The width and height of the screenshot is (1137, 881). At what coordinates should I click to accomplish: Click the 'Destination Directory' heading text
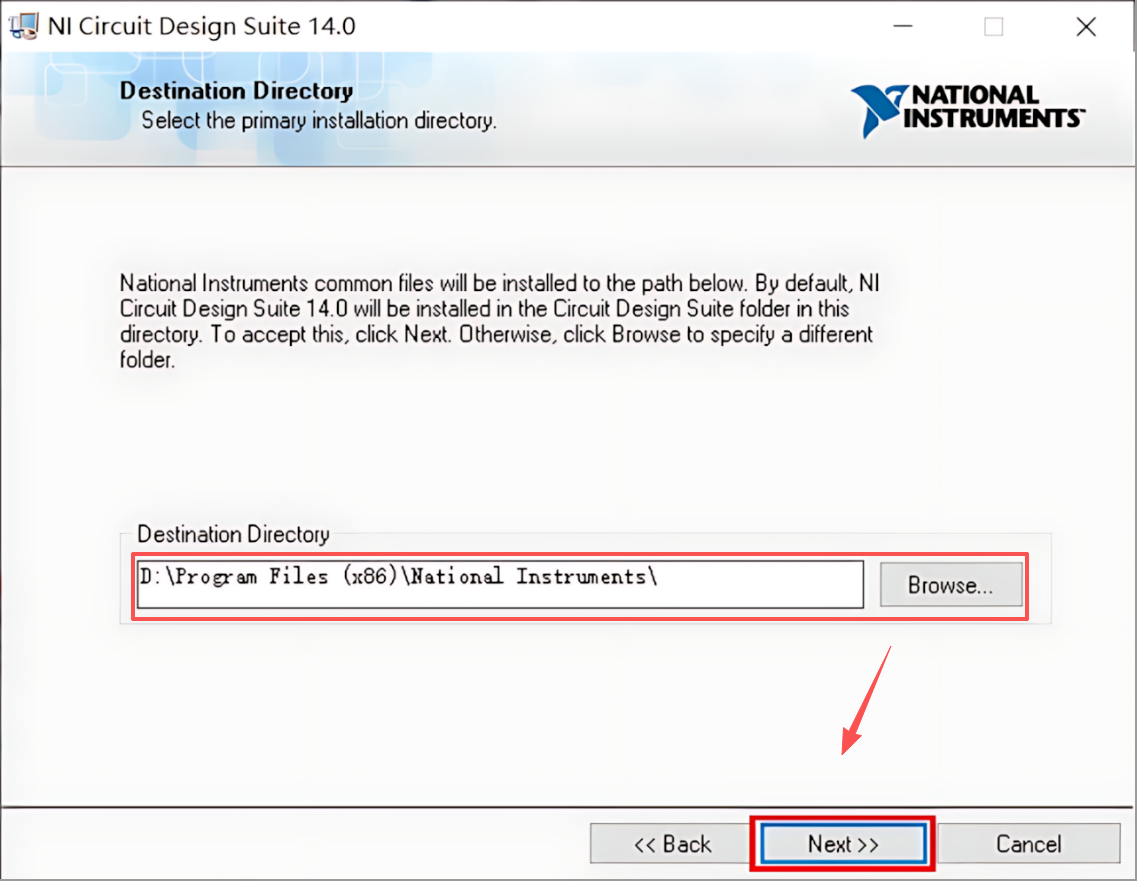pos(236,91)
